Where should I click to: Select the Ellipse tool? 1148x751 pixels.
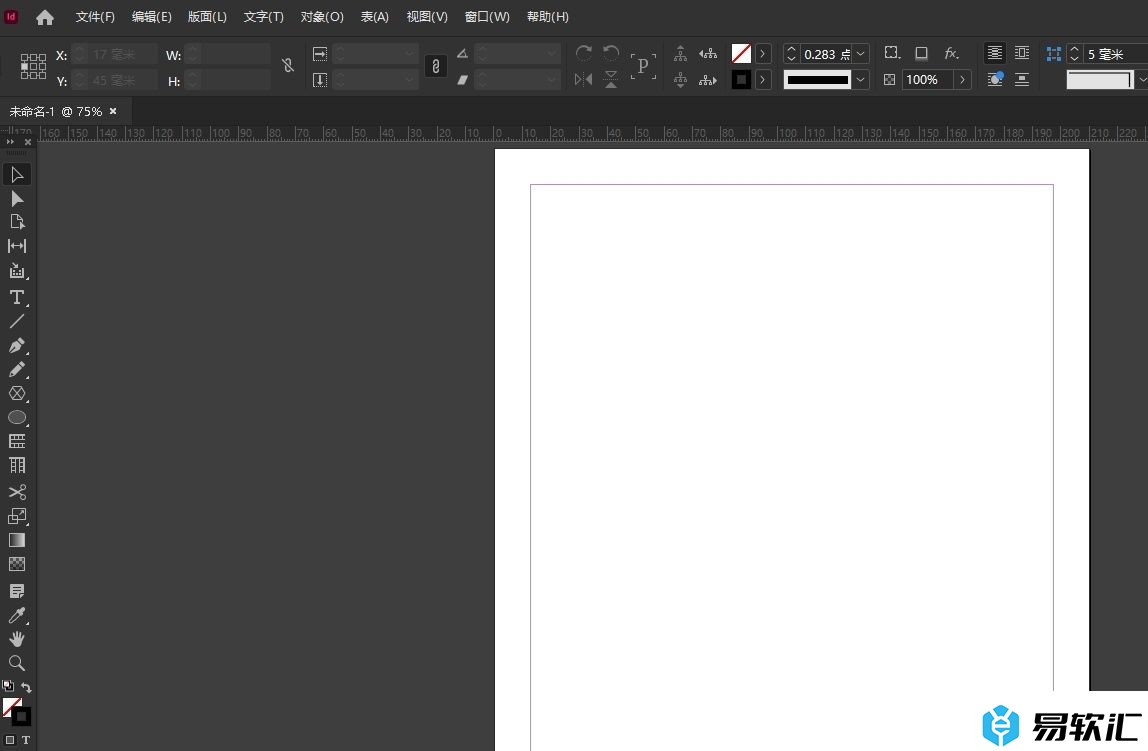click(17, 417)
